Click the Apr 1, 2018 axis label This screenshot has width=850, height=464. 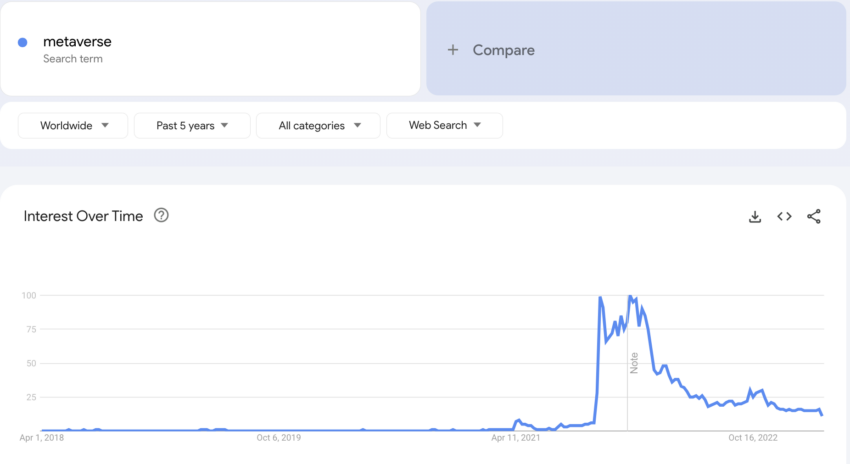[41, 437]
